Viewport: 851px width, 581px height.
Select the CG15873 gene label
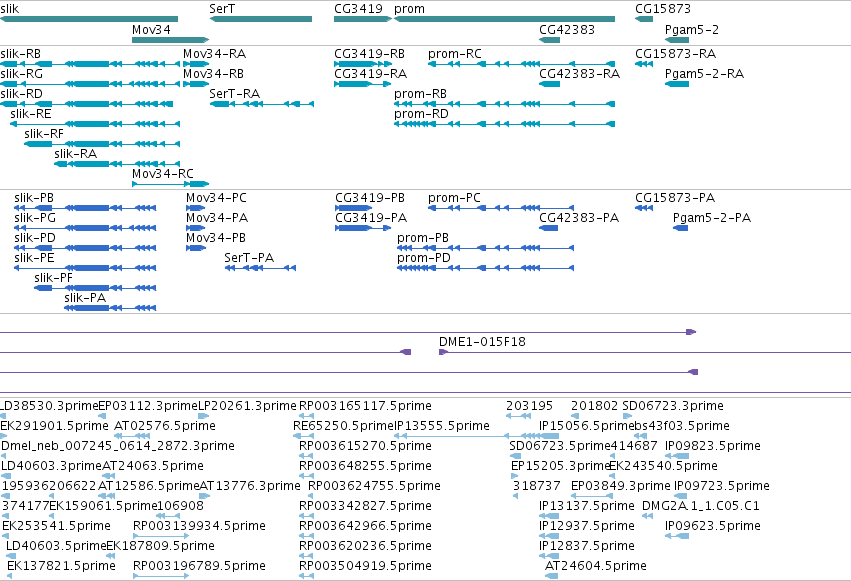click(x=663, y=9)
